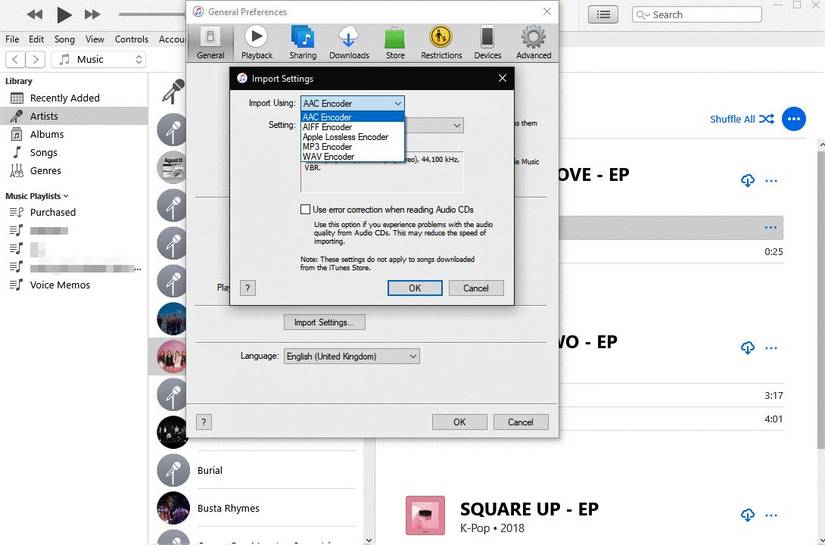The width and height of the screenshot is (825, 545).
Task: Open the Playback preferences tab
Action: tap(257, 43)
